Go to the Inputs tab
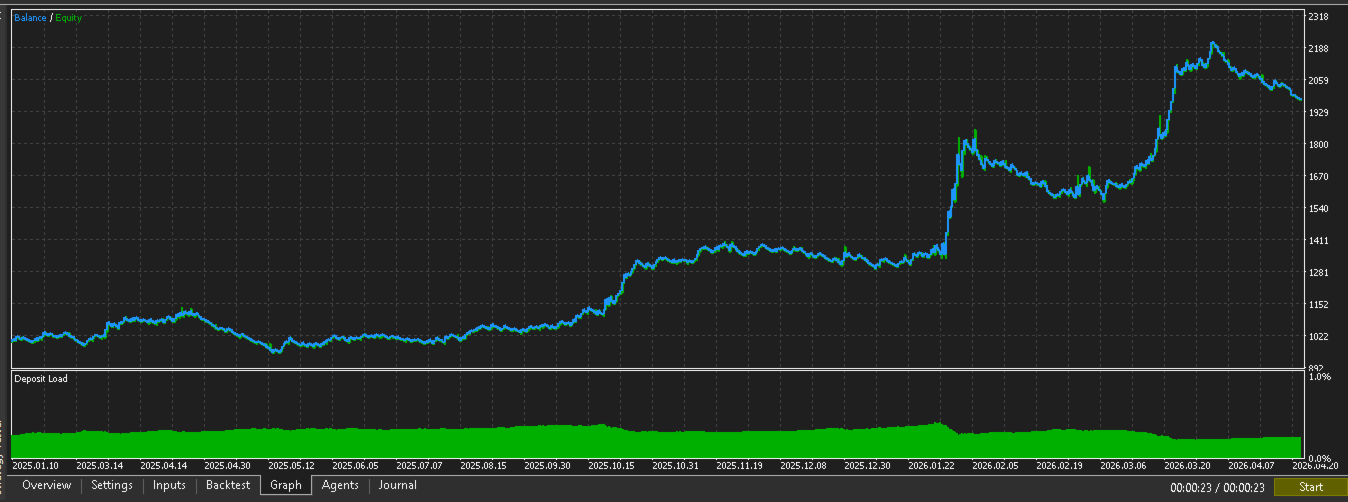The height and width of the screenshot is (502, 1348). [x=169, y=485]
